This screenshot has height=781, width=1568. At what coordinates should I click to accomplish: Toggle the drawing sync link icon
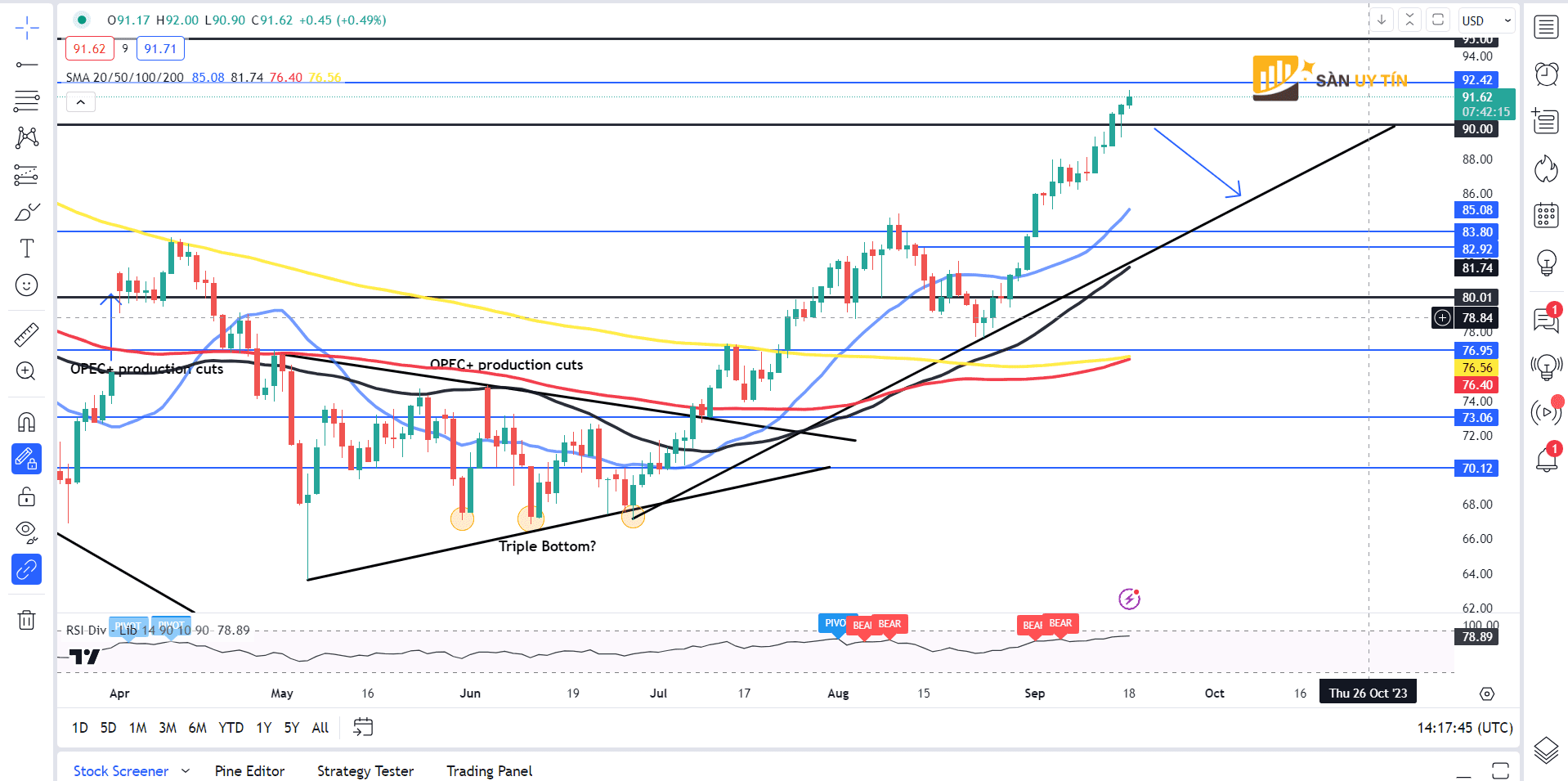tap(27, 569)
